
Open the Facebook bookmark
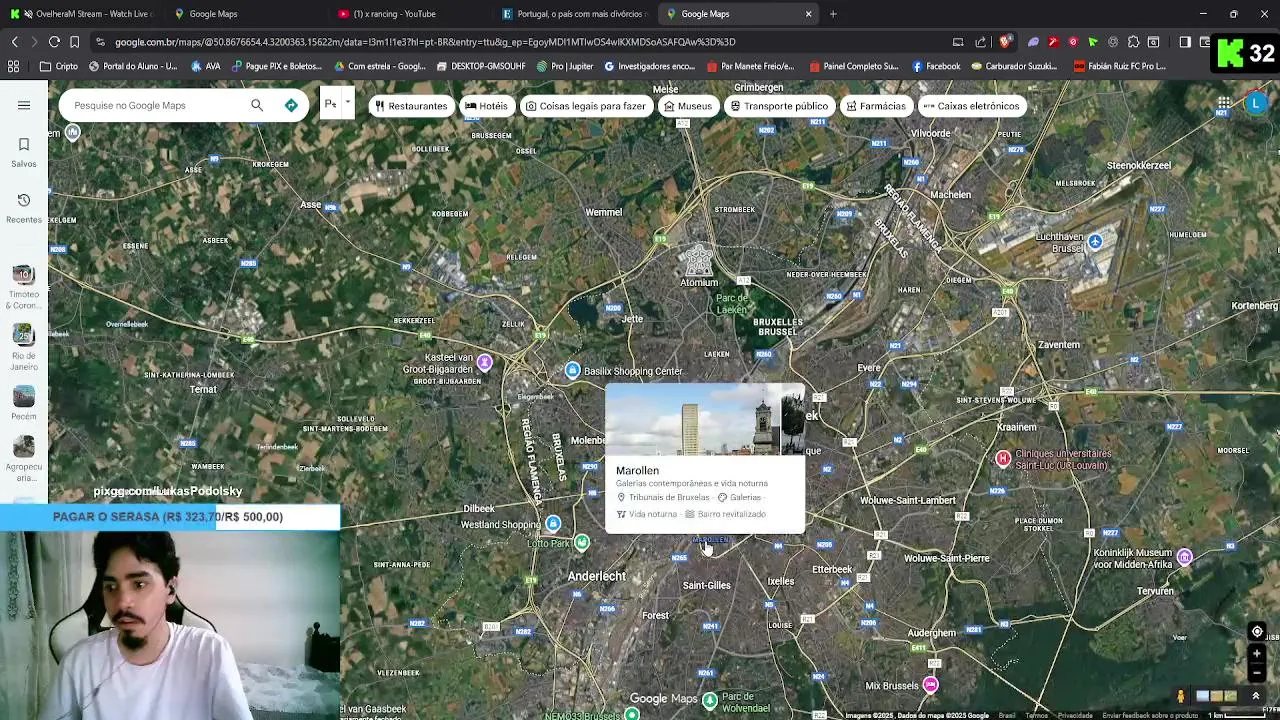tap(936, 66)
